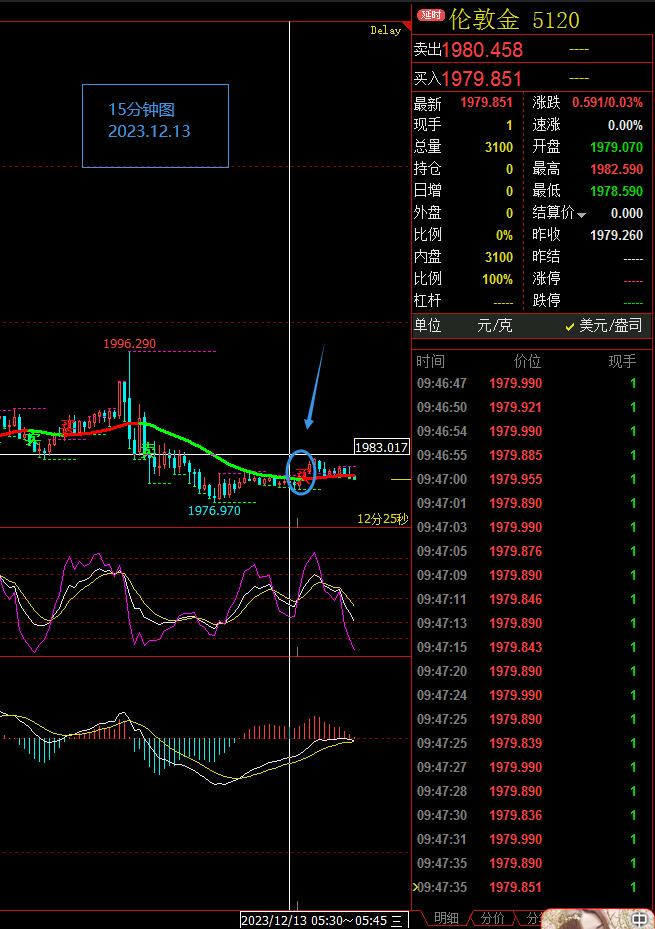
Task: Click the 卖出 price 1980.458
Action: tap(482, 50)
